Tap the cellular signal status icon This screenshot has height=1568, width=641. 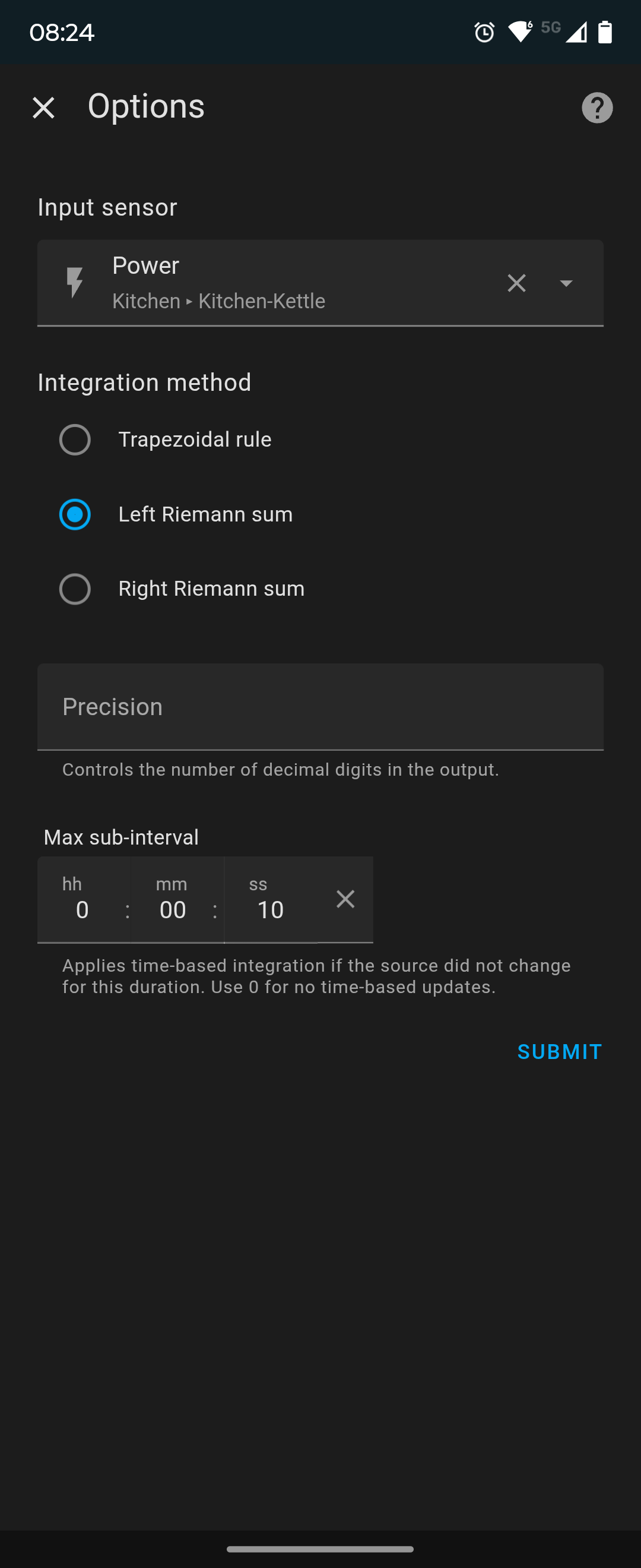pos(576,31)
